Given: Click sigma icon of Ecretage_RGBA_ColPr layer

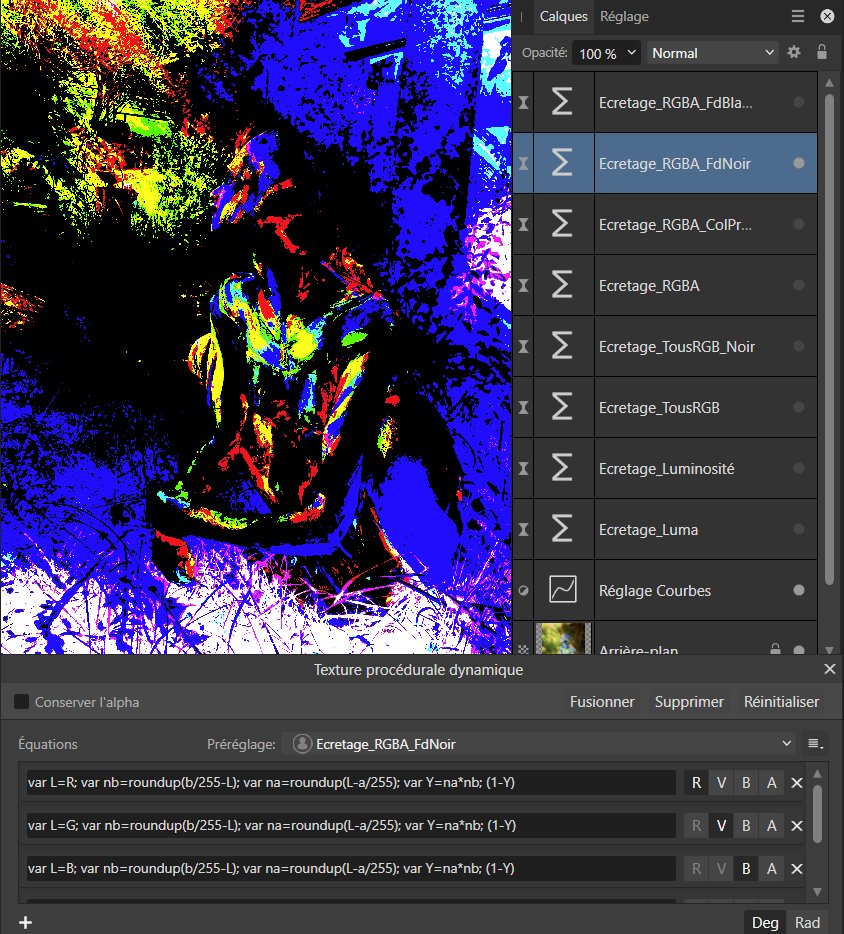Looking at the screenshot, I should click(x=562, y=224).
